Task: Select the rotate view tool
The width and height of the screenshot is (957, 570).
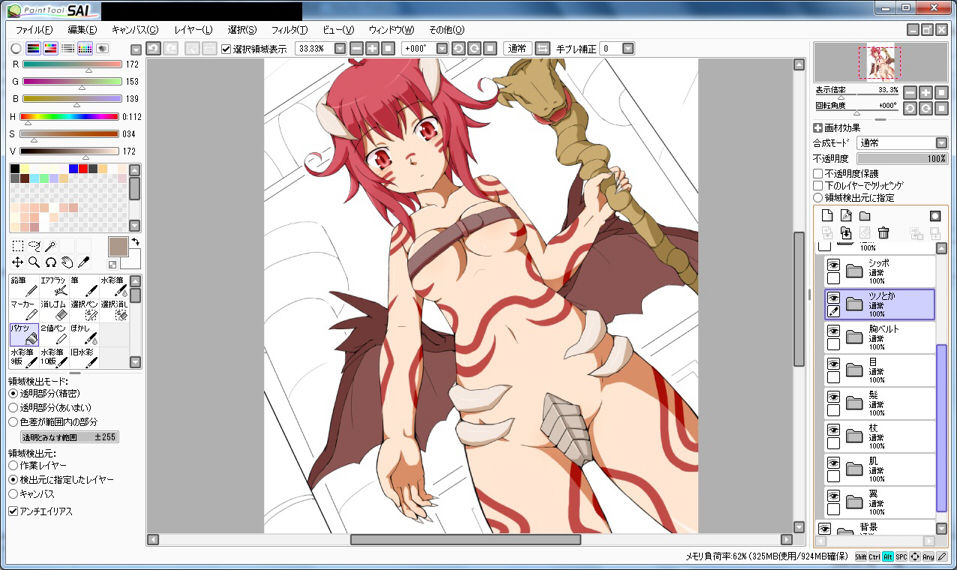Action: [51, 262]
